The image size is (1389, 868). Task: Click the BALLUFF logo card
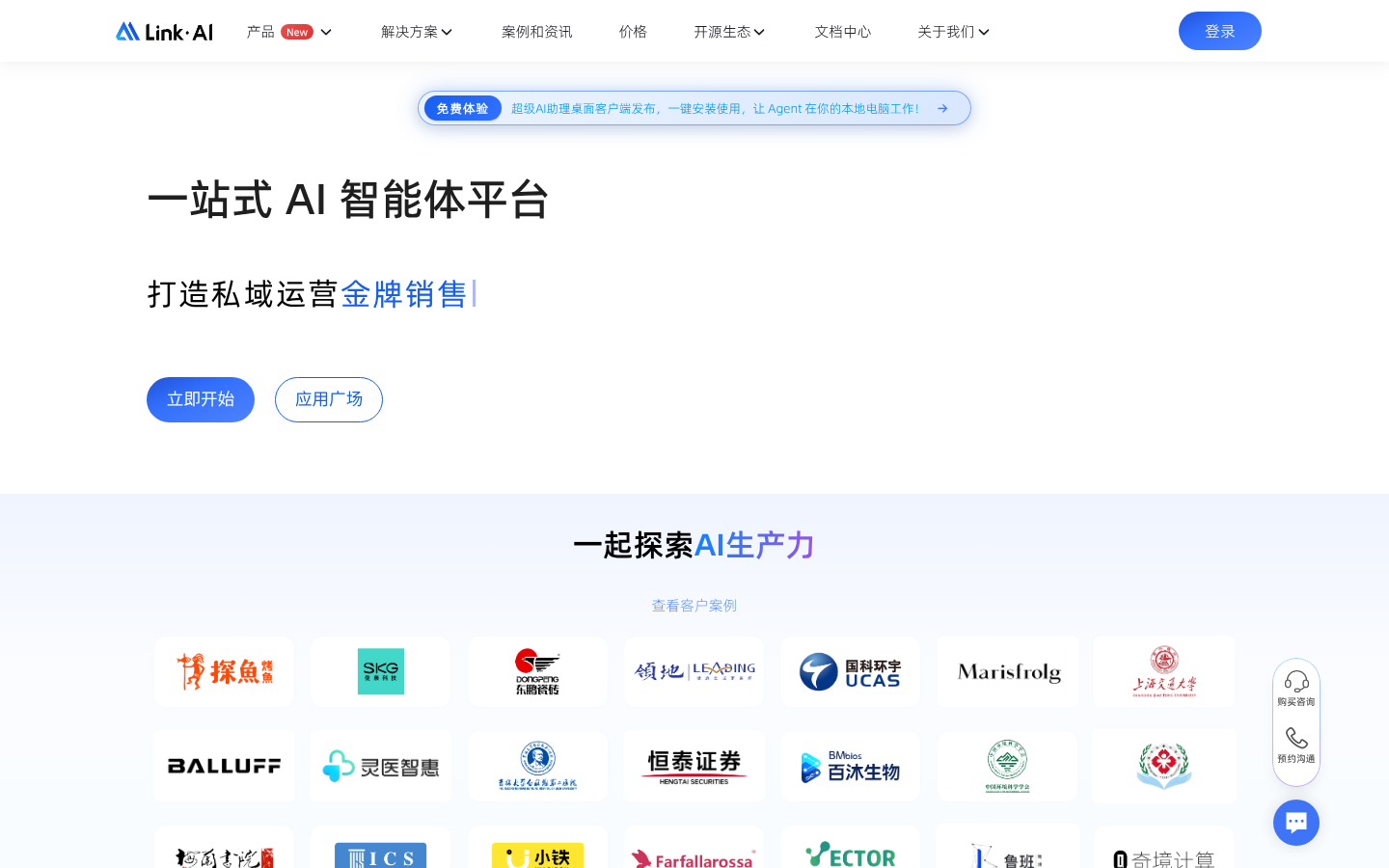point(225,766)
